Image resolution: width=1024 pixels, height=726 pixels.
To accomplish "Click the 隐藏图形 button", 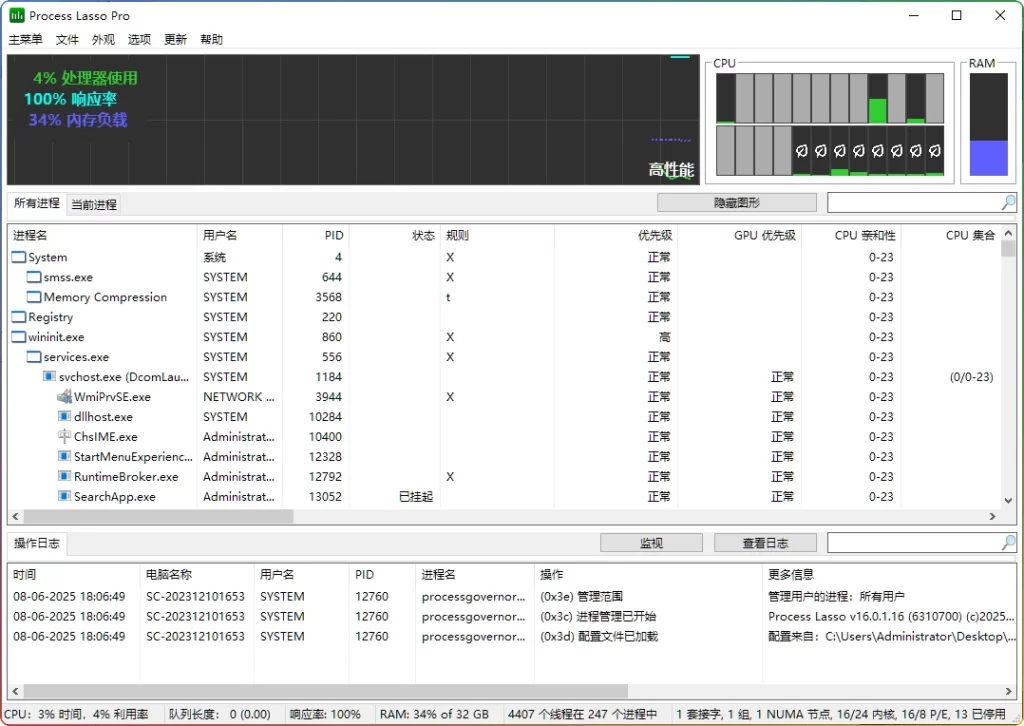I will point(737,203).
